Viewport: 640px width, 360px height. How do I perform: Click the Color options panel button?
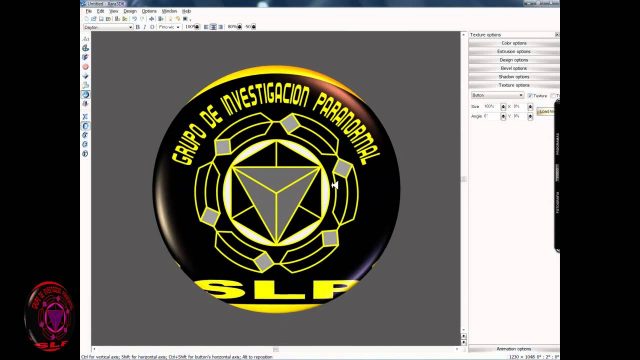tap(513, 43)
